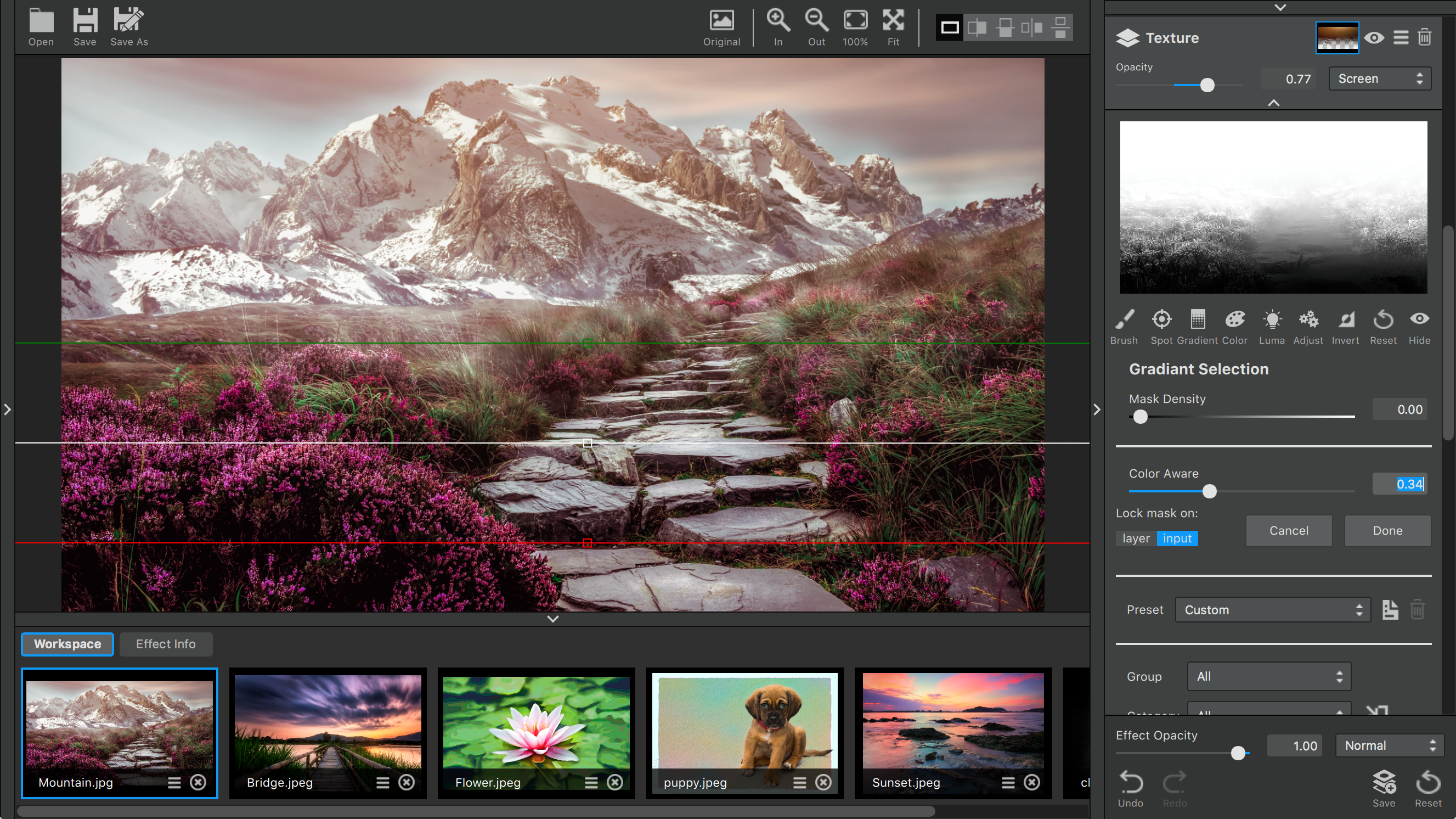Invert the mask

point(1345,327)
